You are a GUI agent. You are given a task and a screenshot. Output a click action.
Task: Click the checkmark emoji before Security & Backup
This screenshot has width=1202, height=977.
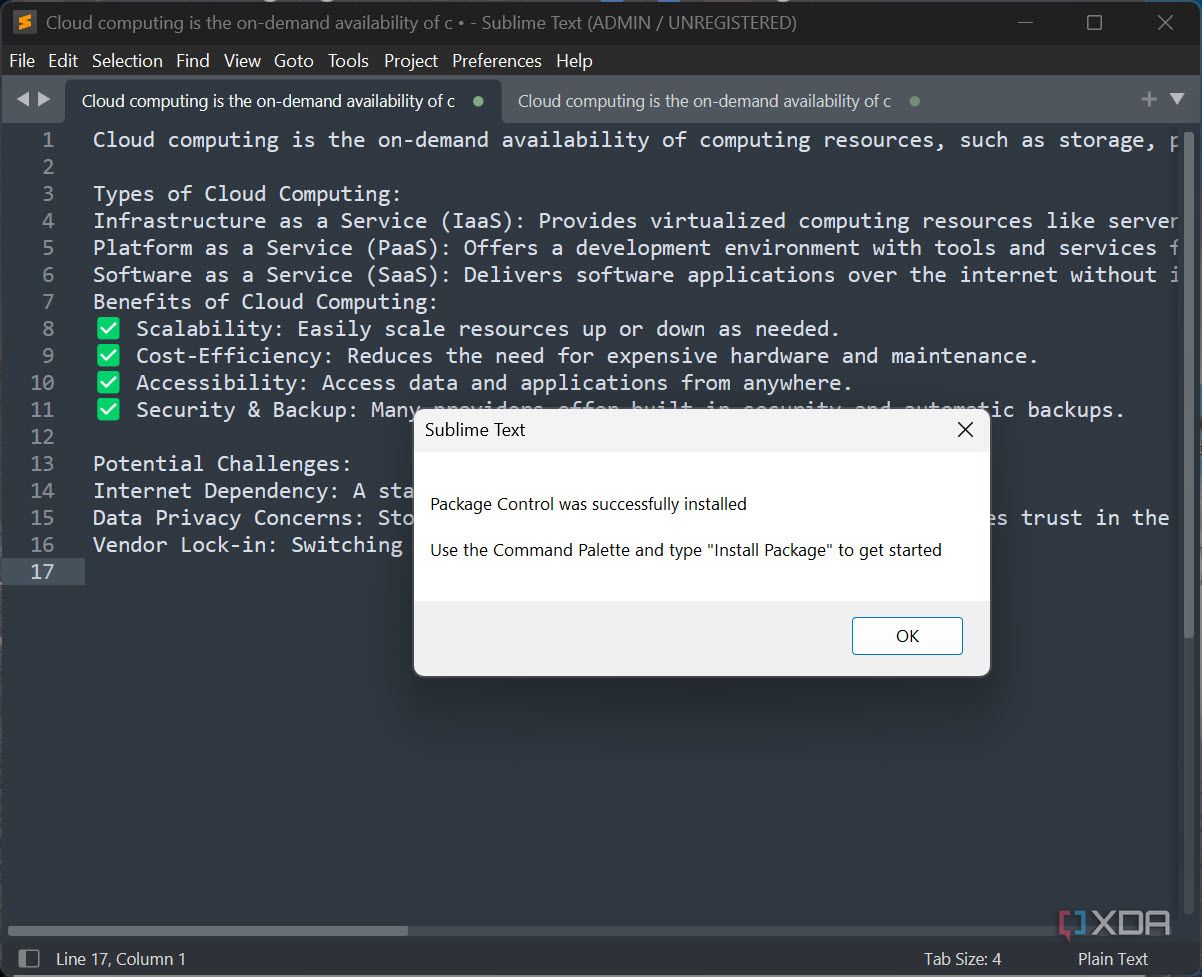[108, 410]
